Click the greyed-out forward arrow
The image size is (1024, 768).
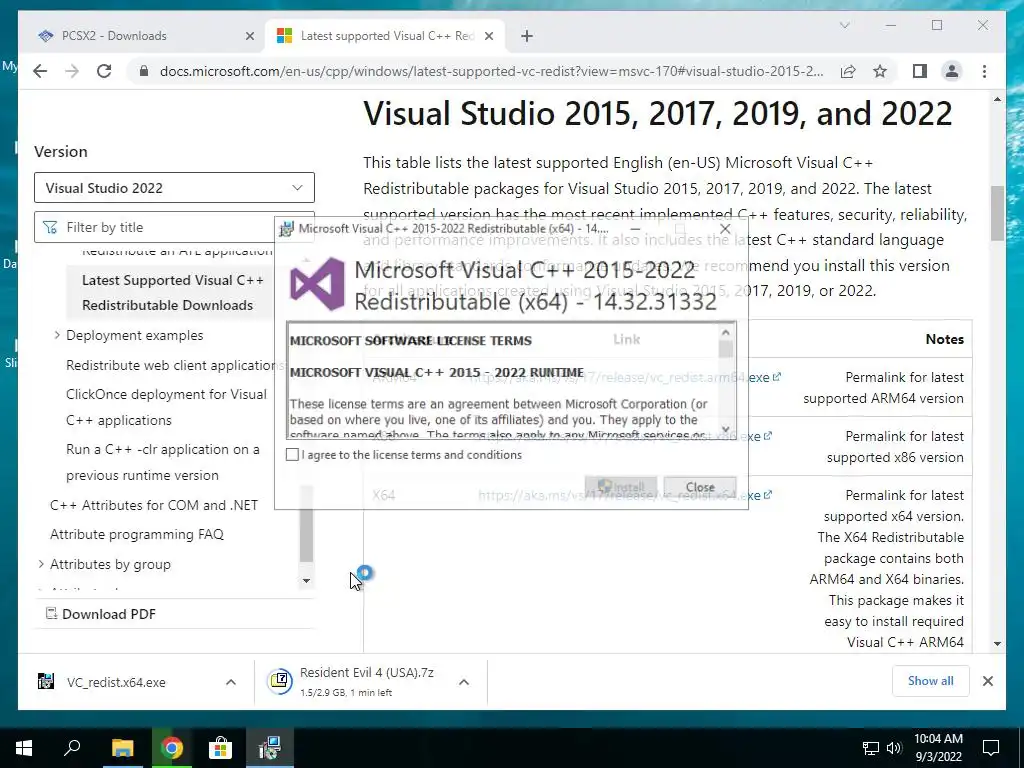tap(72, 71)
